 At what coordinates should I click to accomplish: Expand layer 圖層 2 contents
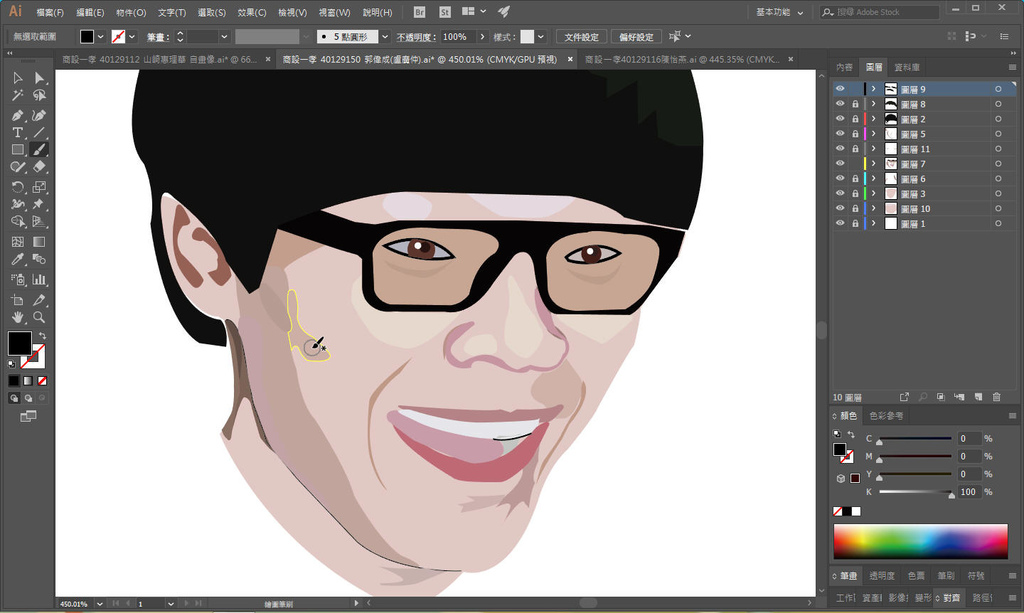[874, 119]
